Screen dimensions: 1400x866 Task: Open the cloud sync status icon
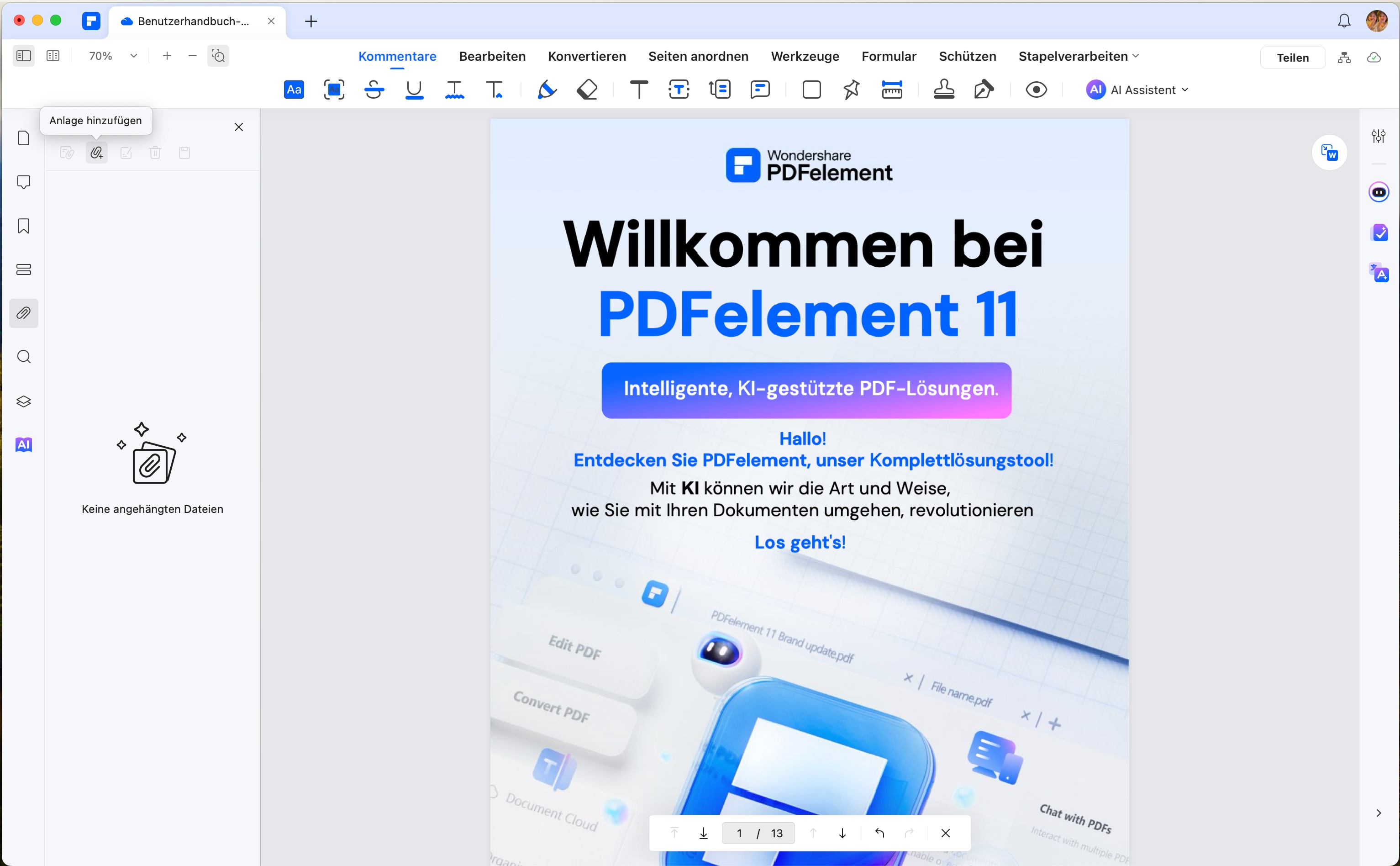coord(1374,57)
